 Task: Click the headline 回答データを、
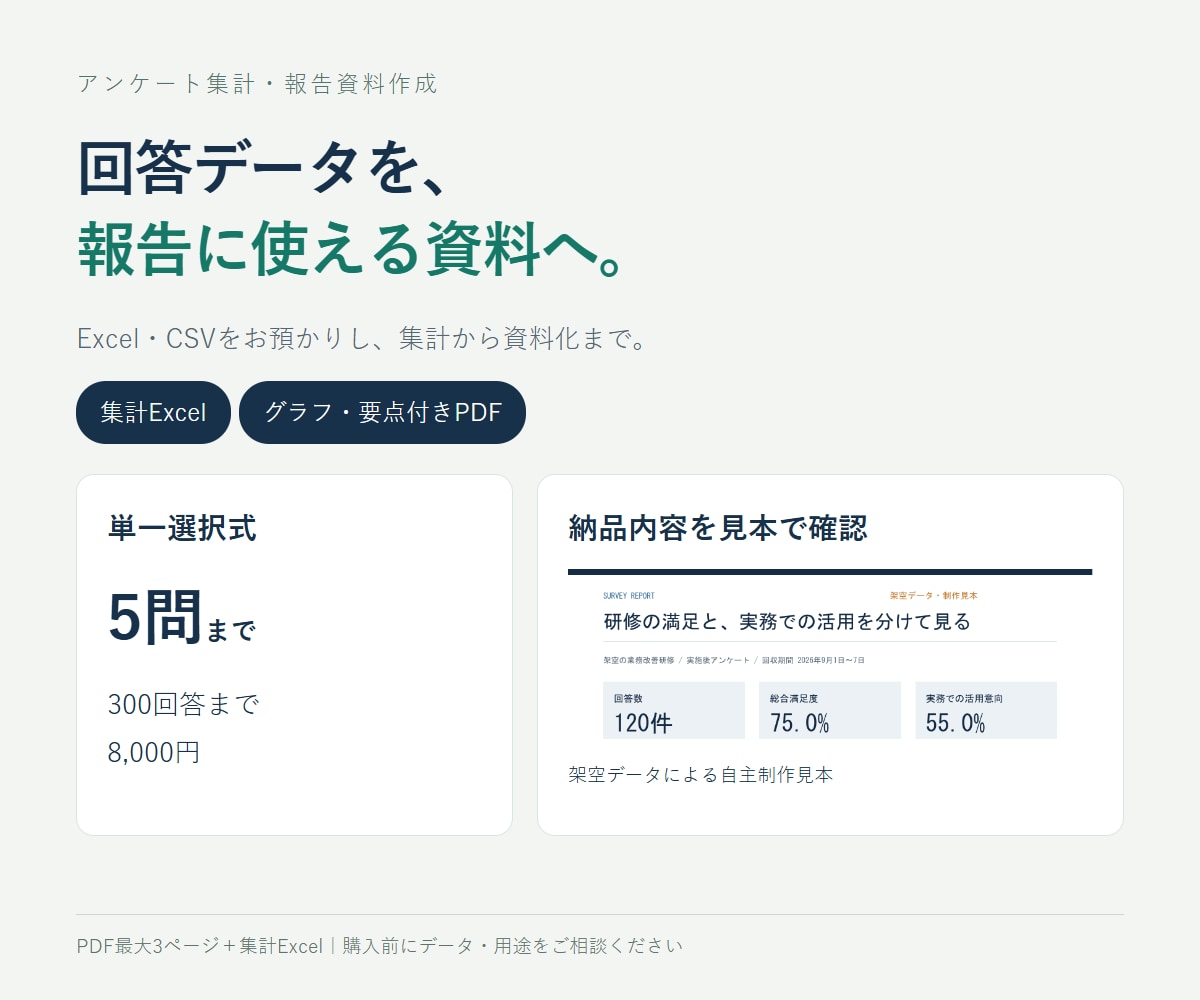coord(263,168)
